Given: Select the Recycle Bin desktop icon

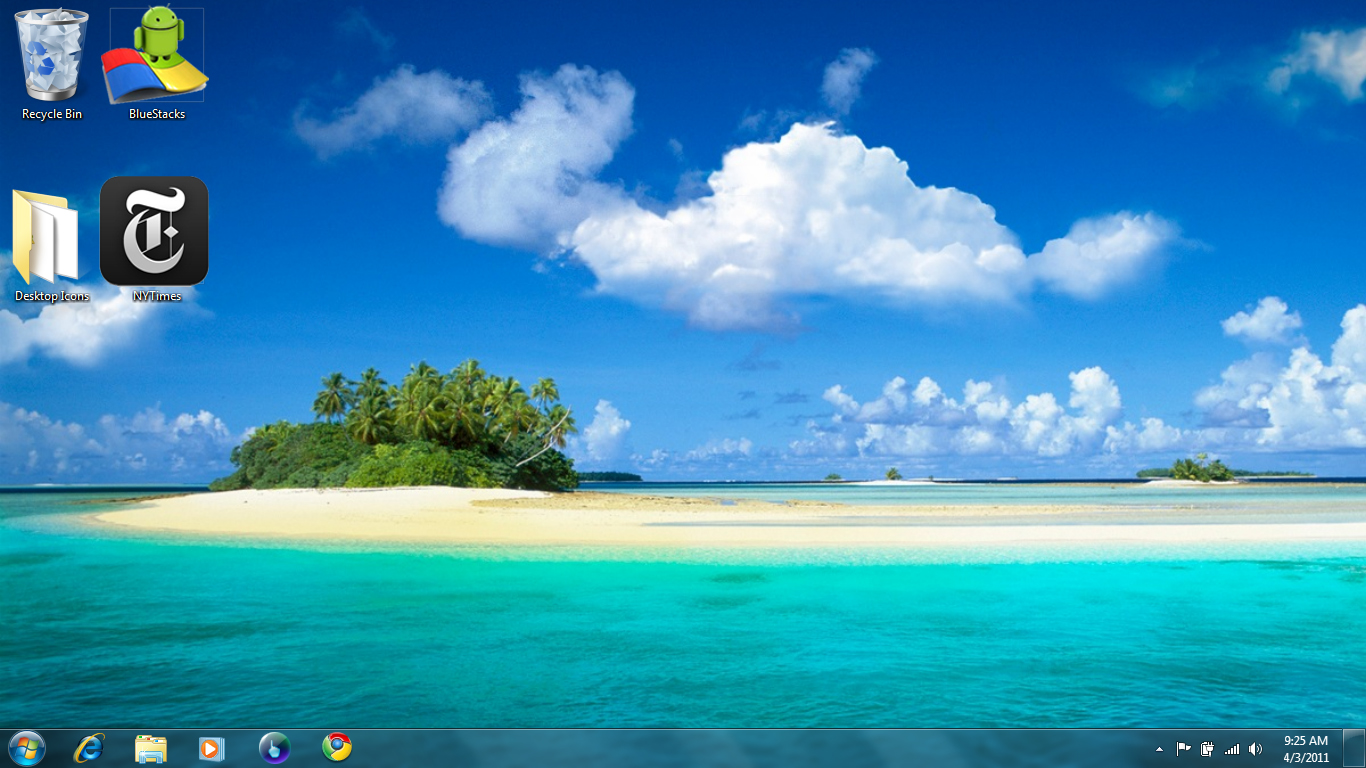Looking at the screenshot, I should 51,56.
